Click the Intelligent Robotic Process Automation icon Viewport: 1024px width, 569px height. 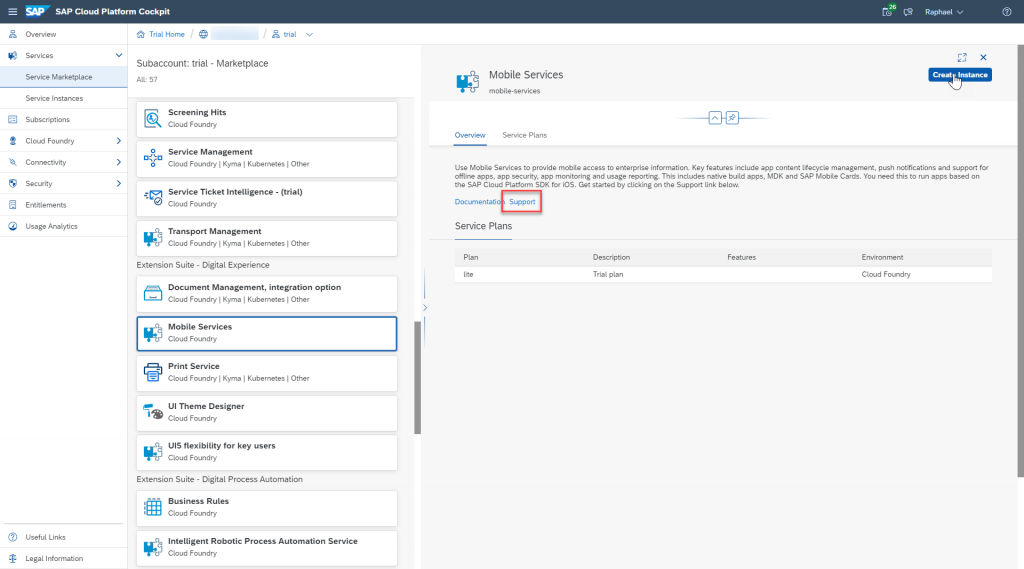pos(153,547)
